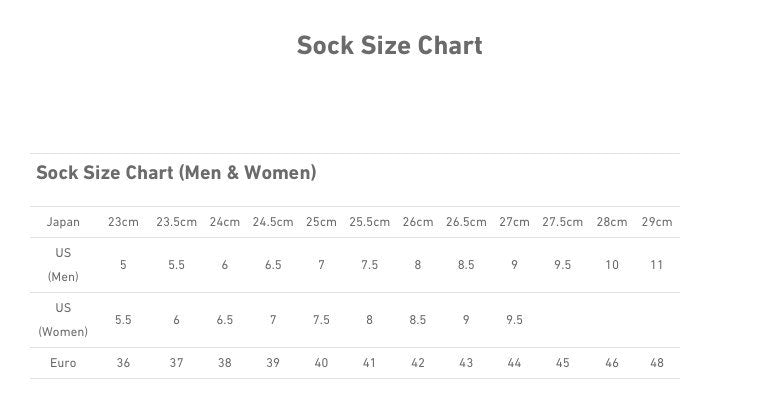Viewport: 761px width, 409px height.
Task: Click the Sock Size Chart page title
Action: (x=389, y=46)
